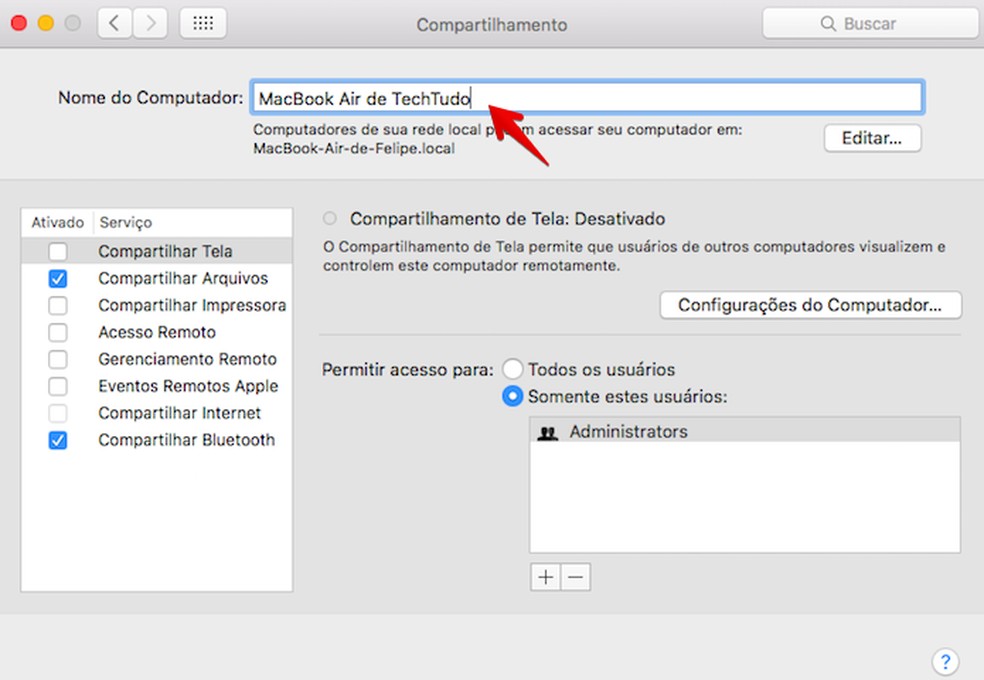The image size is (984, 680).
Task: Go forward with the right chevron button
Action: (x=150, y=24)
